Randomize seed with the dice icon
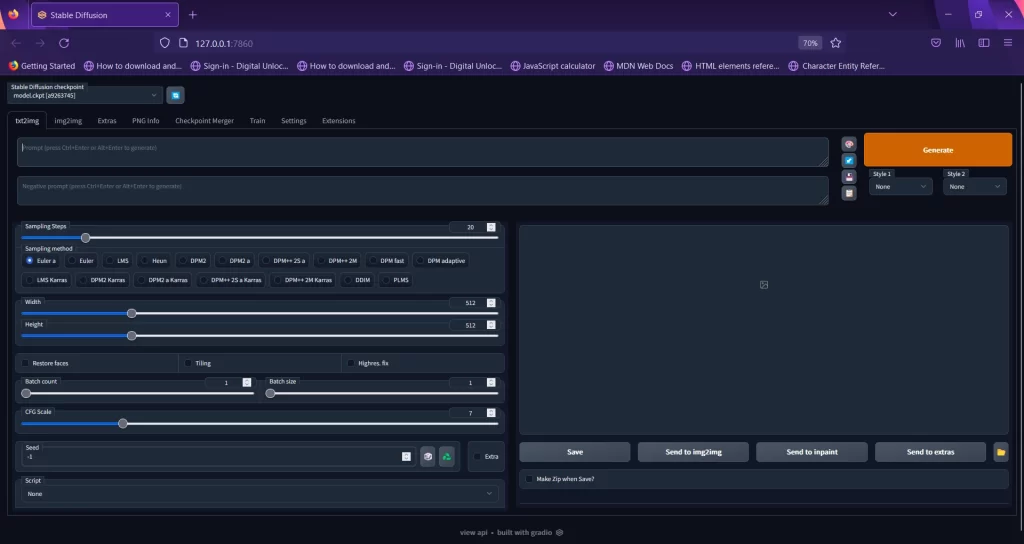Viewport: 1024px width, 544px height. tap(427, 456)
